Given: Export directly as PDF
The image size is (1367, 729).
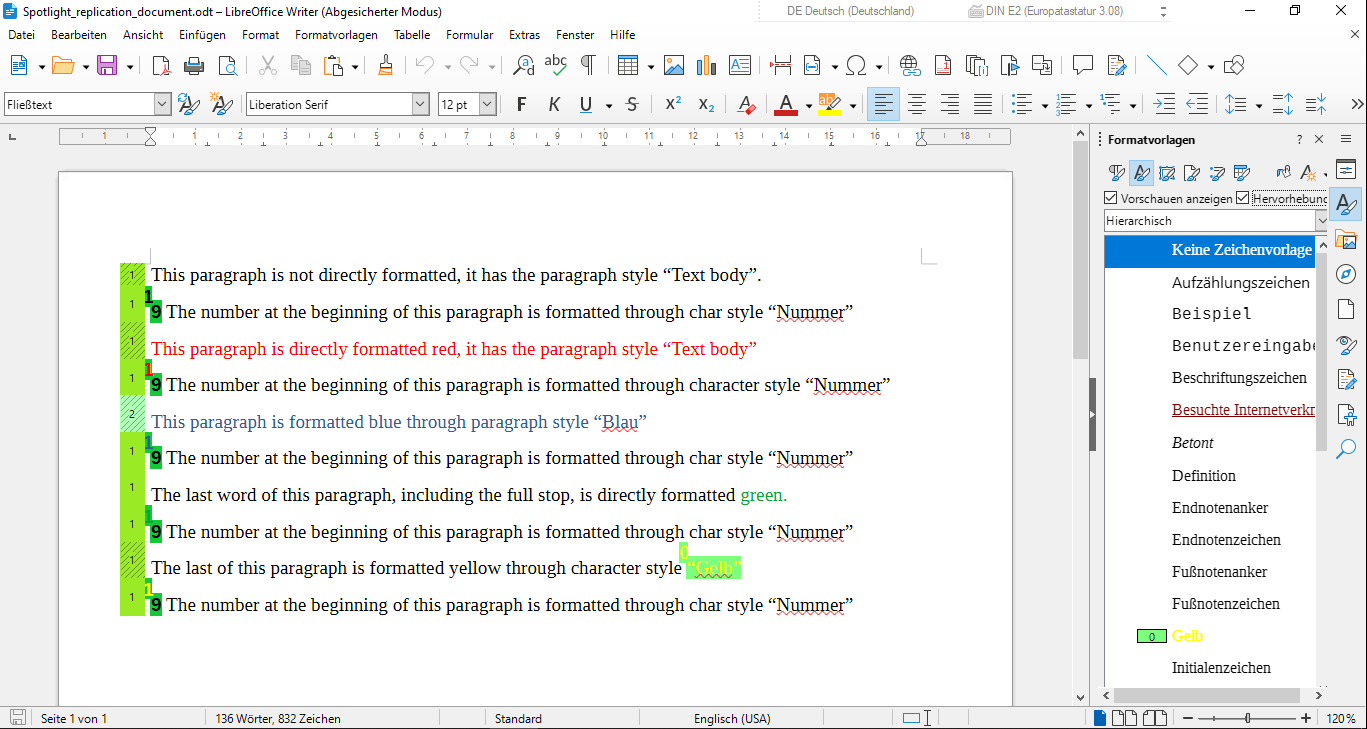Looking at the screenshot, I should (162, 66).
